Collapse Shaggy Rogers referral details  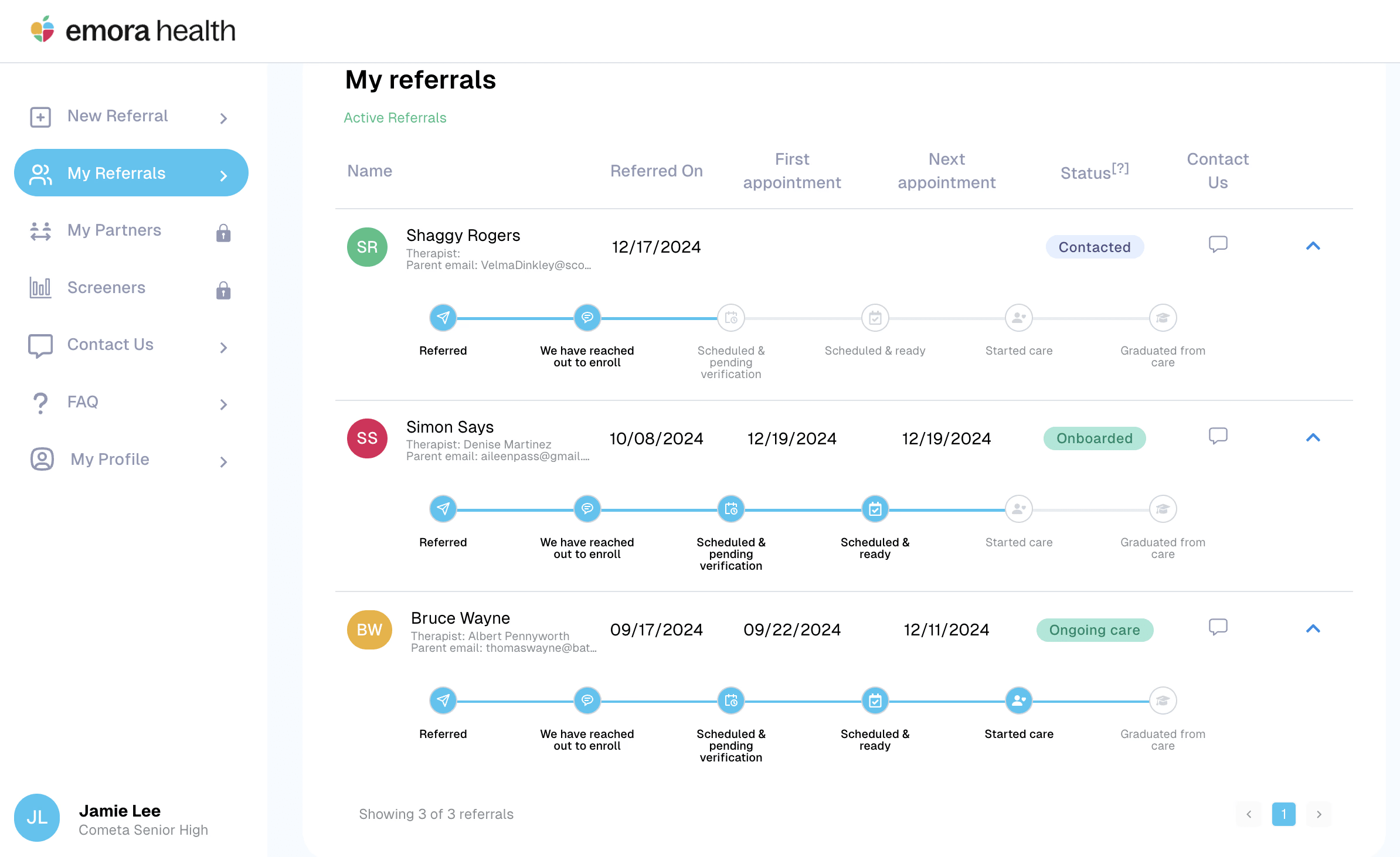click(x=1313, y=246)
